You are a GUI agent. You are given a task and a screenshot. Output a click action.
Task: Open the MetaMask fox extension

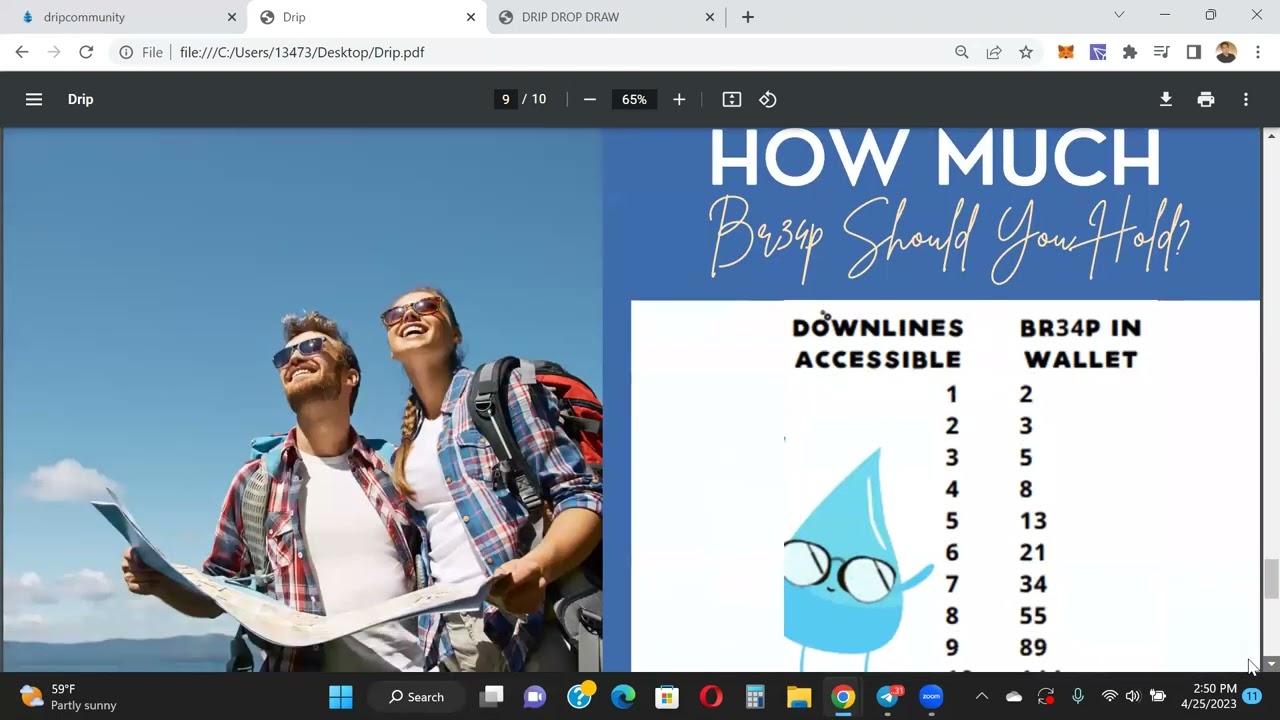[1066, 52]
